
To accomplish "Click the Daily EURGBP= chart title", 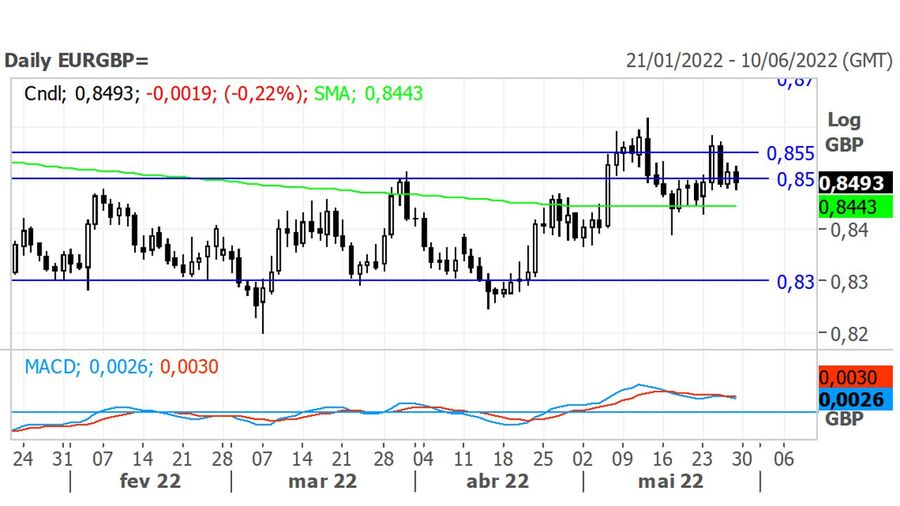I will (76, 60).
